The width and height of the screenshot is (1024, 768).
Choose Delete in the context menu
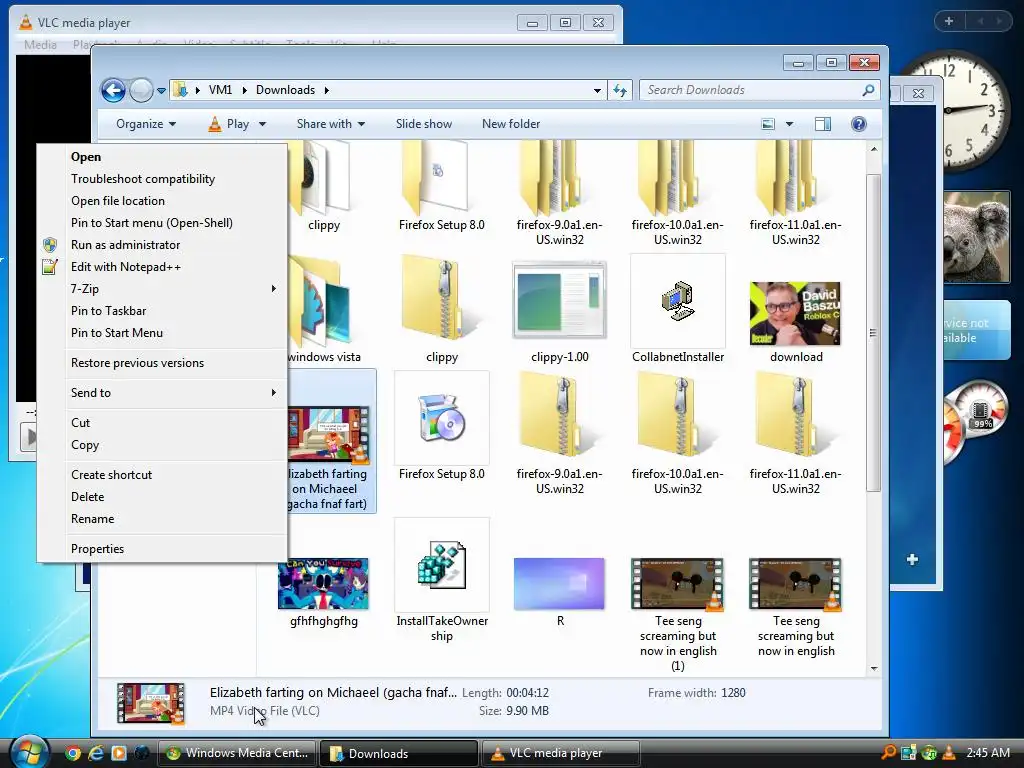[x=162, y=497]
